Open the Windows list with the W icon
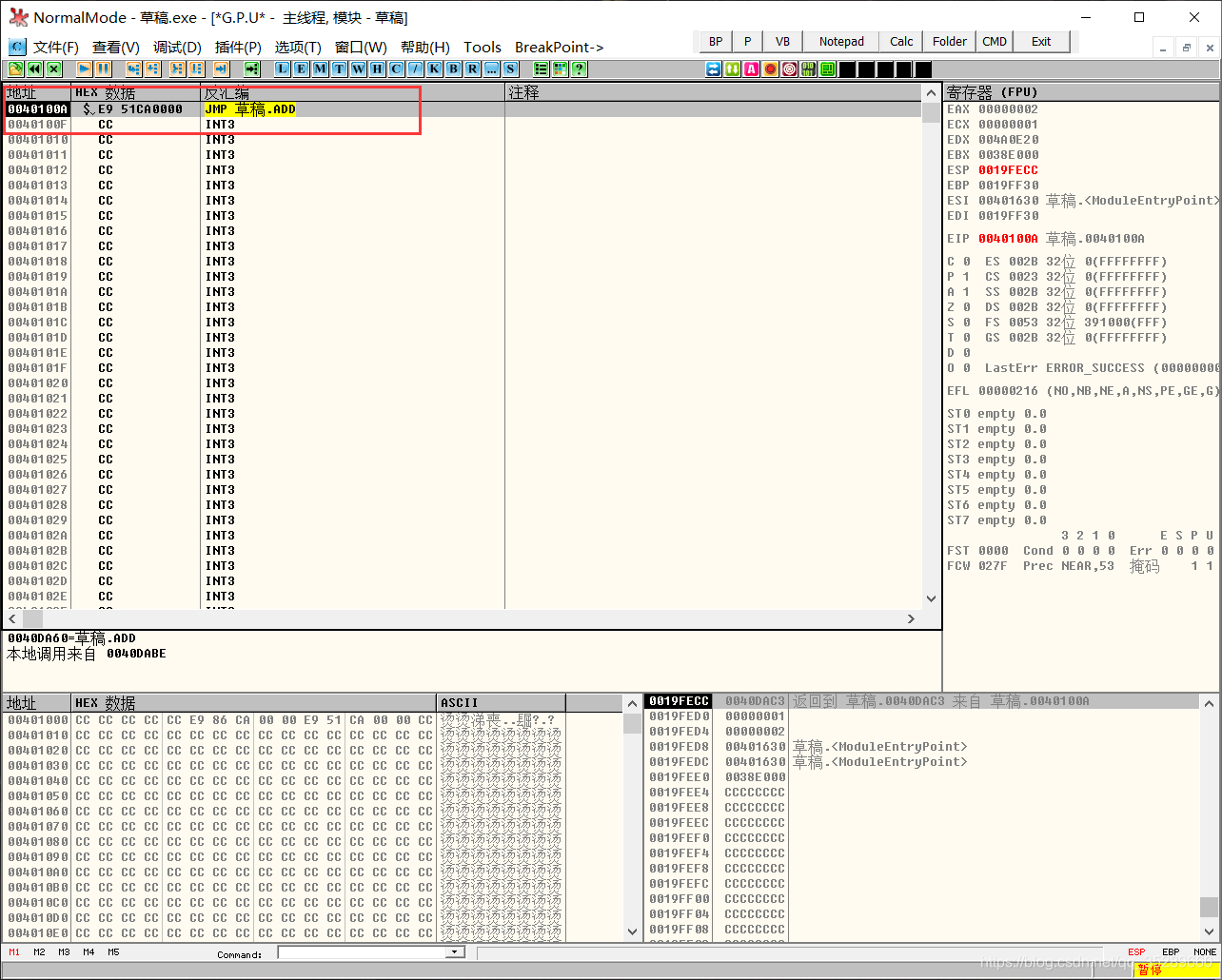 coord(358,69)
